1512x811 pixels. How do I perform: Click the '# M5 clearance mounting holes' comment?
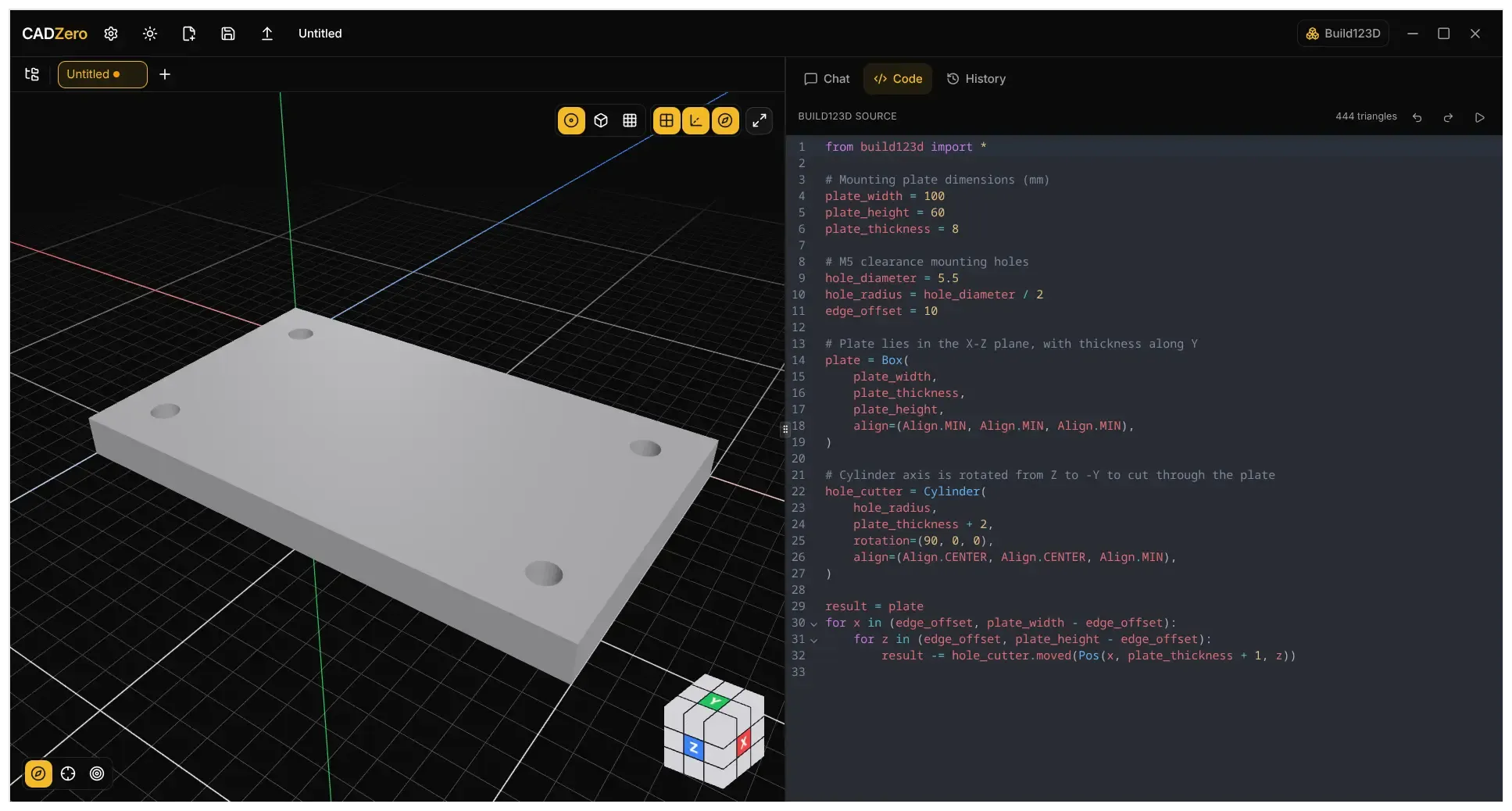tap(927, 262)
